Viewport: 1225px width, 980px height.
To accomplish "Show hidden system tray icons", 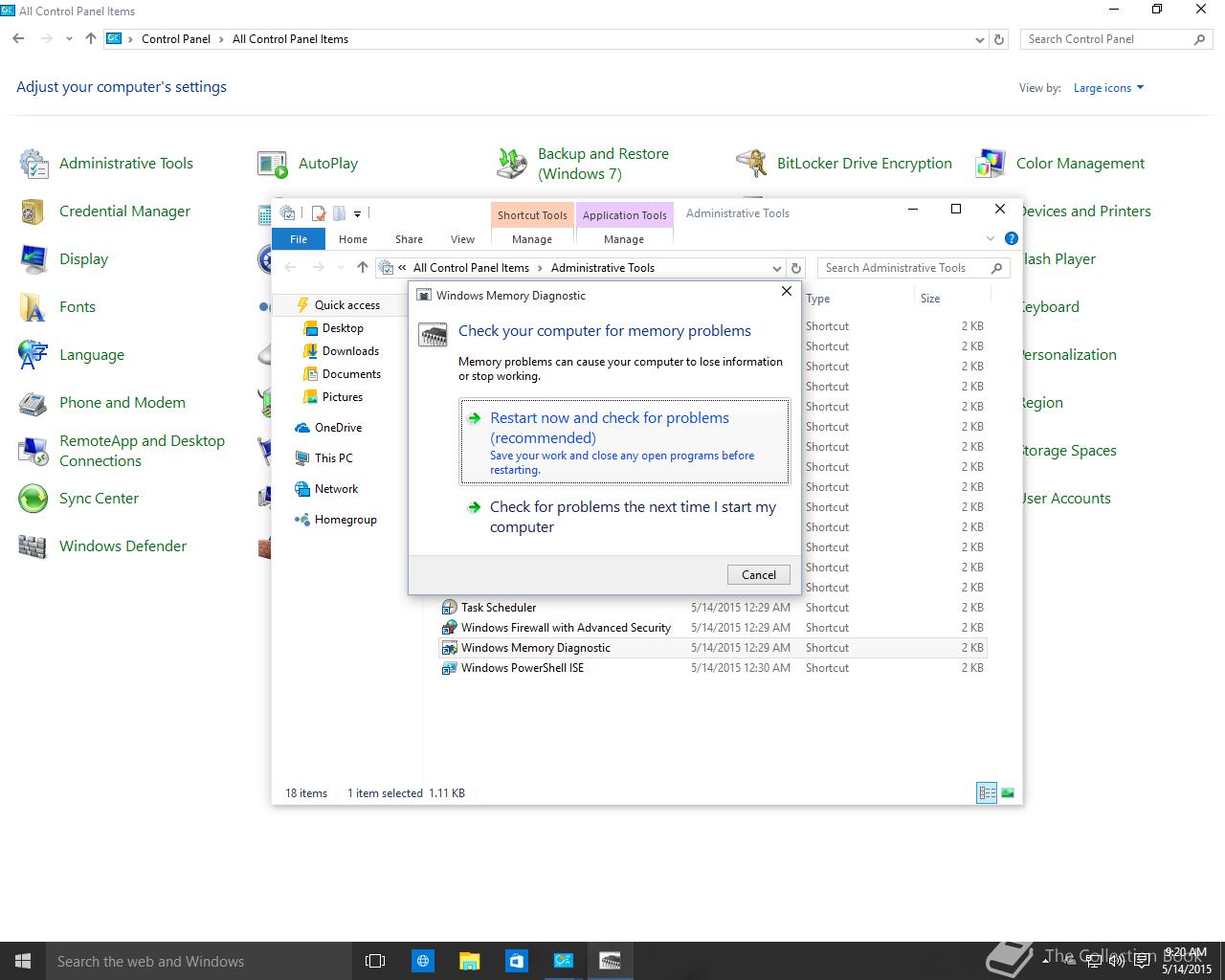I will [1045, 961].
